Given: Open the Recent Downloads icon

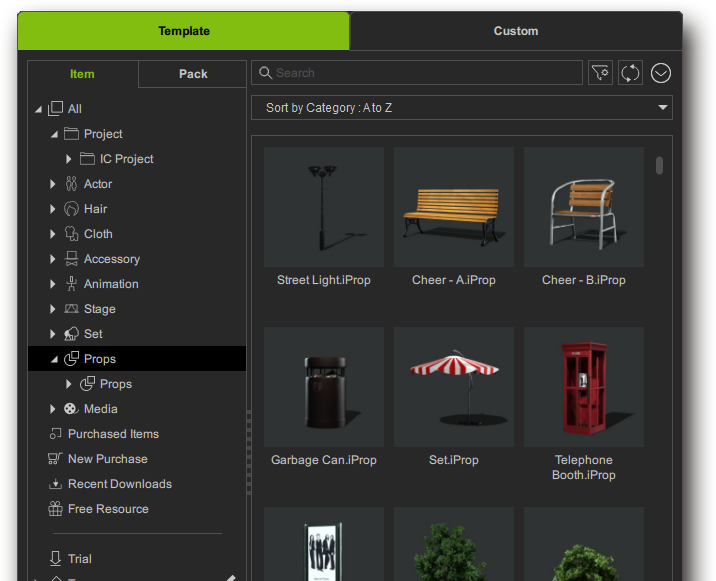Looking at the screenshot, I should 55,483.
